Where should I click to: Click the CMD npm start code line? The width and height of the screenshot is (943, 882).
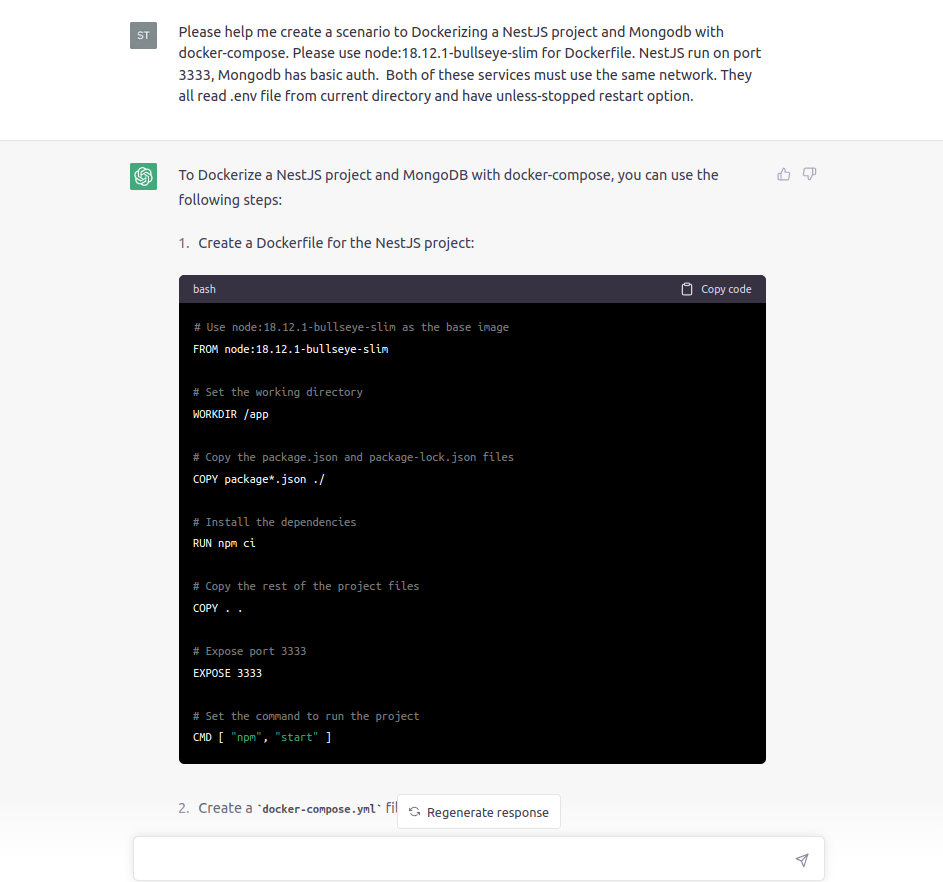click(262, 737)
